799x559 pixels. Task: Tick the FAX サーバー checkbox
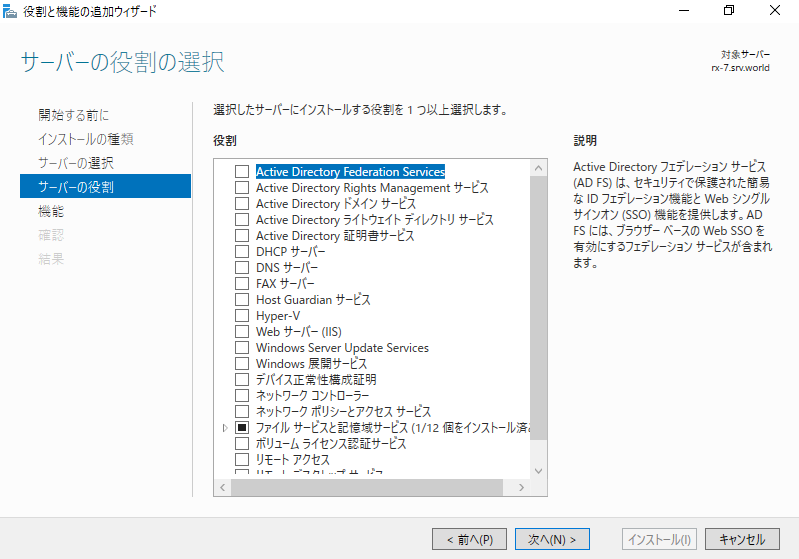coord(242,284)
